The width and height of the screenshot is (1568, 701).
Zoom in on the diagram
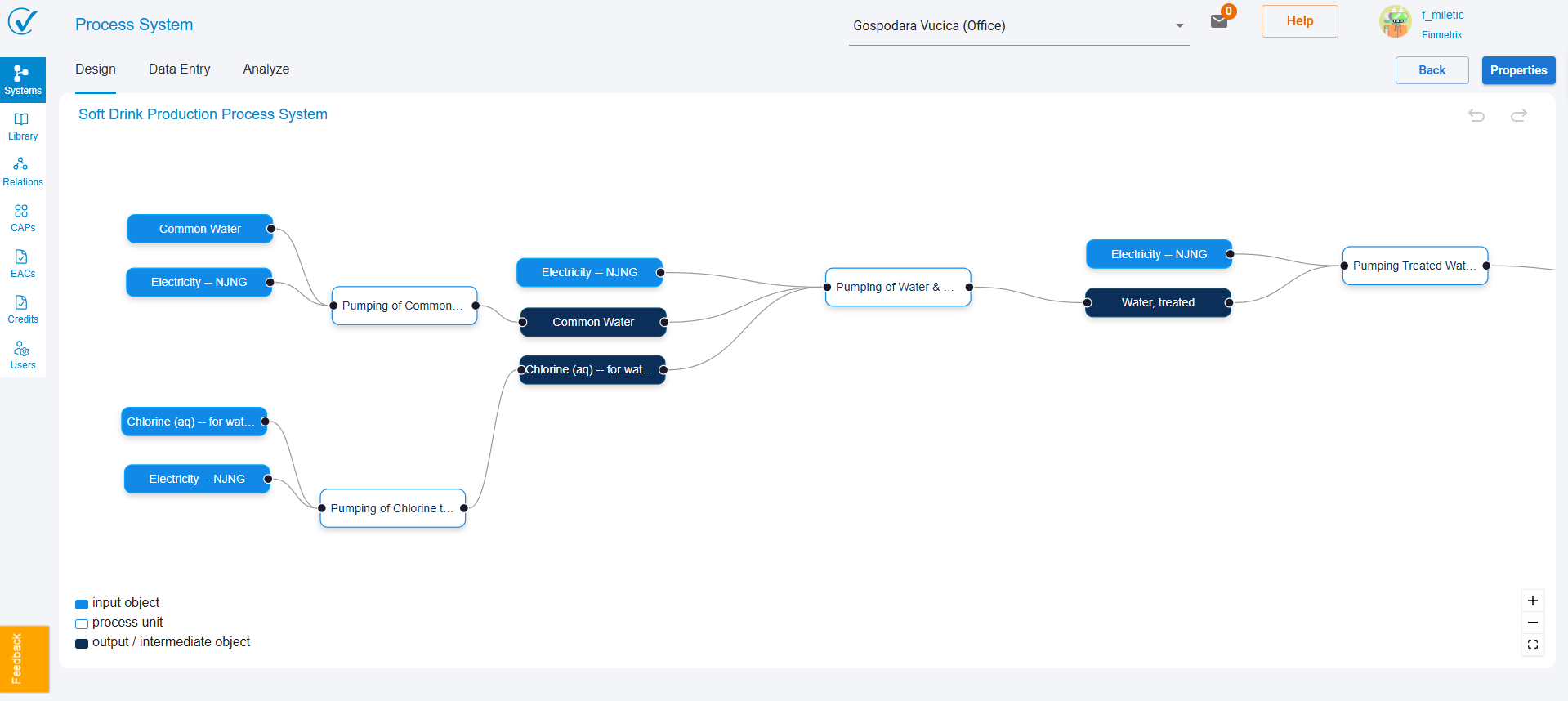point(1533,601)
